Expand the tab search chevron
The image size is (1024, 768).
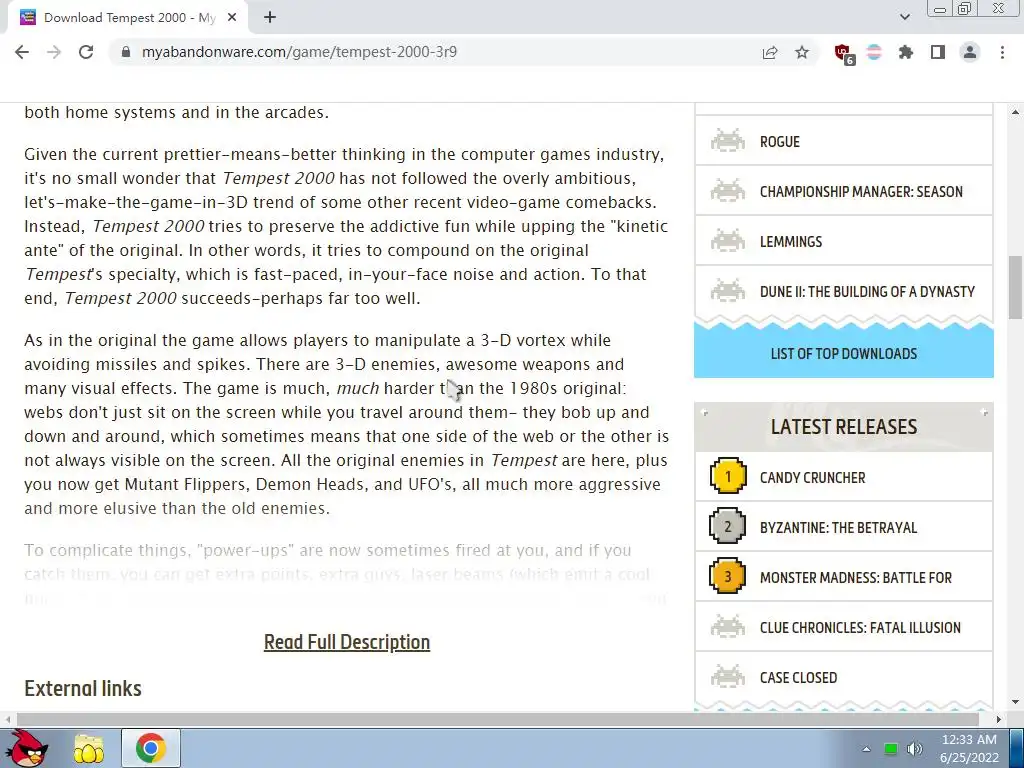click(904, 17)
